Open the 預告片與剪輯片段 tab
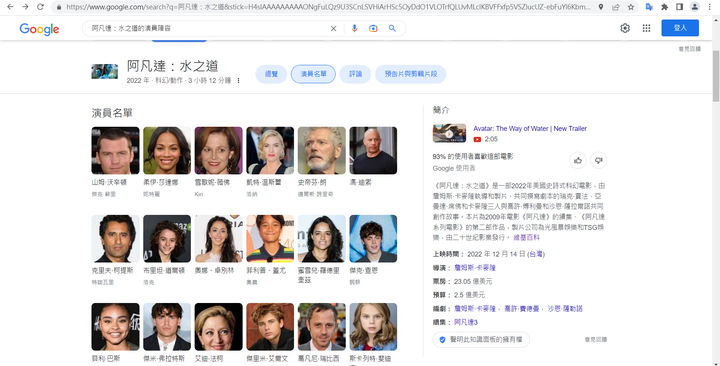Viewport: 720px width, 366px height. 411,74
